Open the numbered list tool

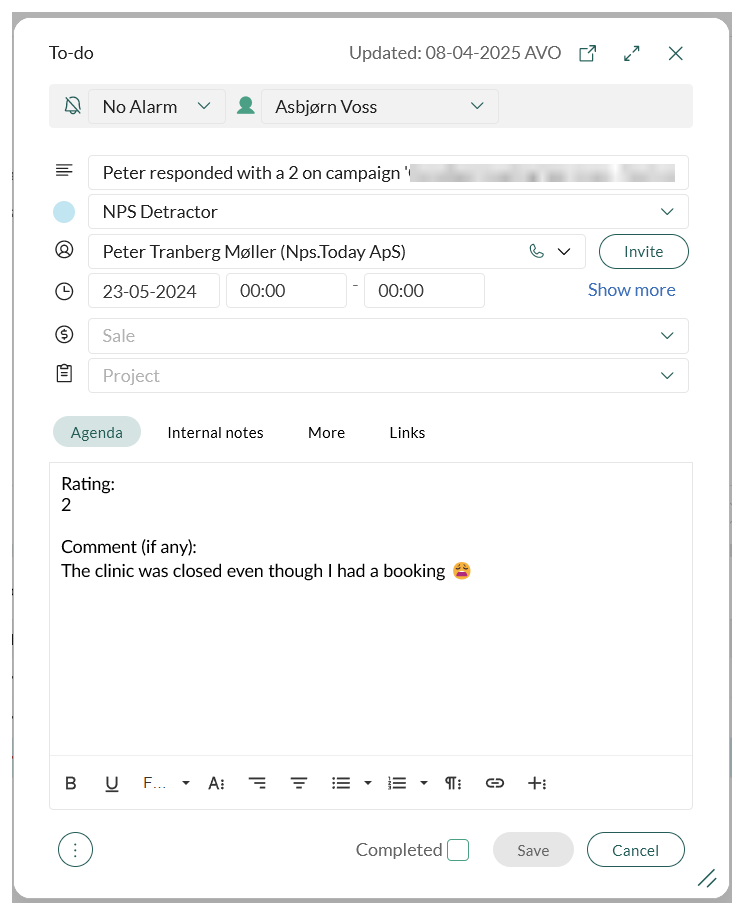(397, 783)
